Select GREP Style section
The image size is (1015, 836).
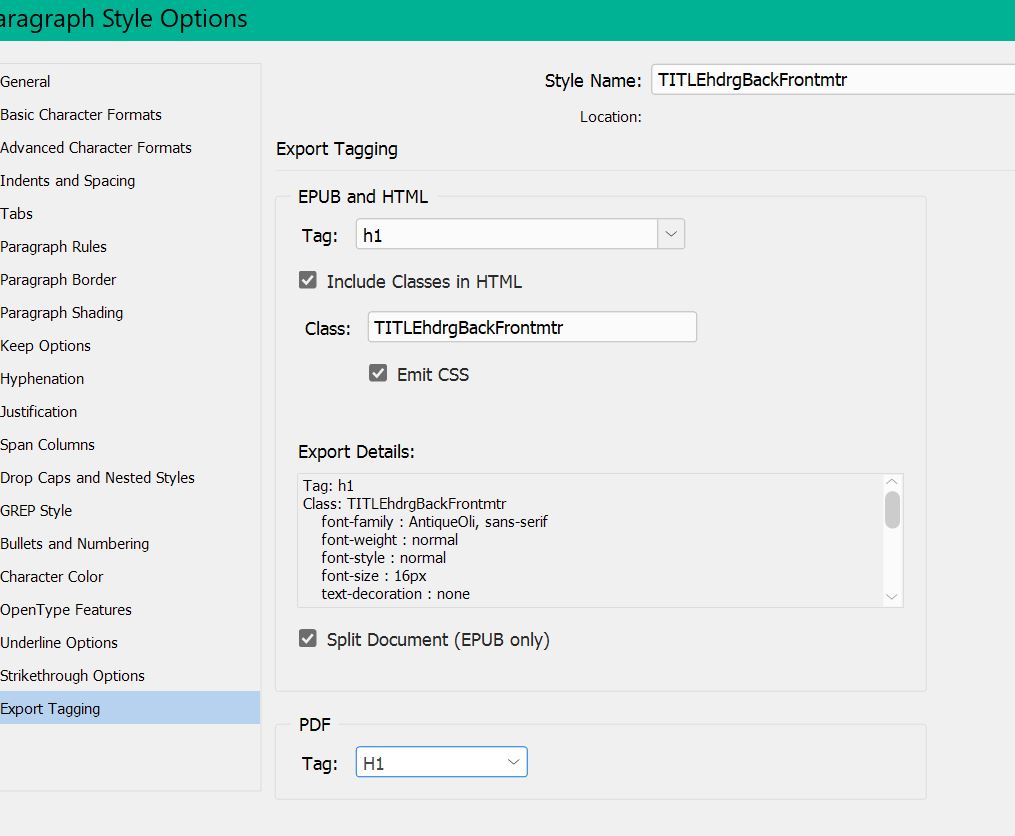(129, 511)
